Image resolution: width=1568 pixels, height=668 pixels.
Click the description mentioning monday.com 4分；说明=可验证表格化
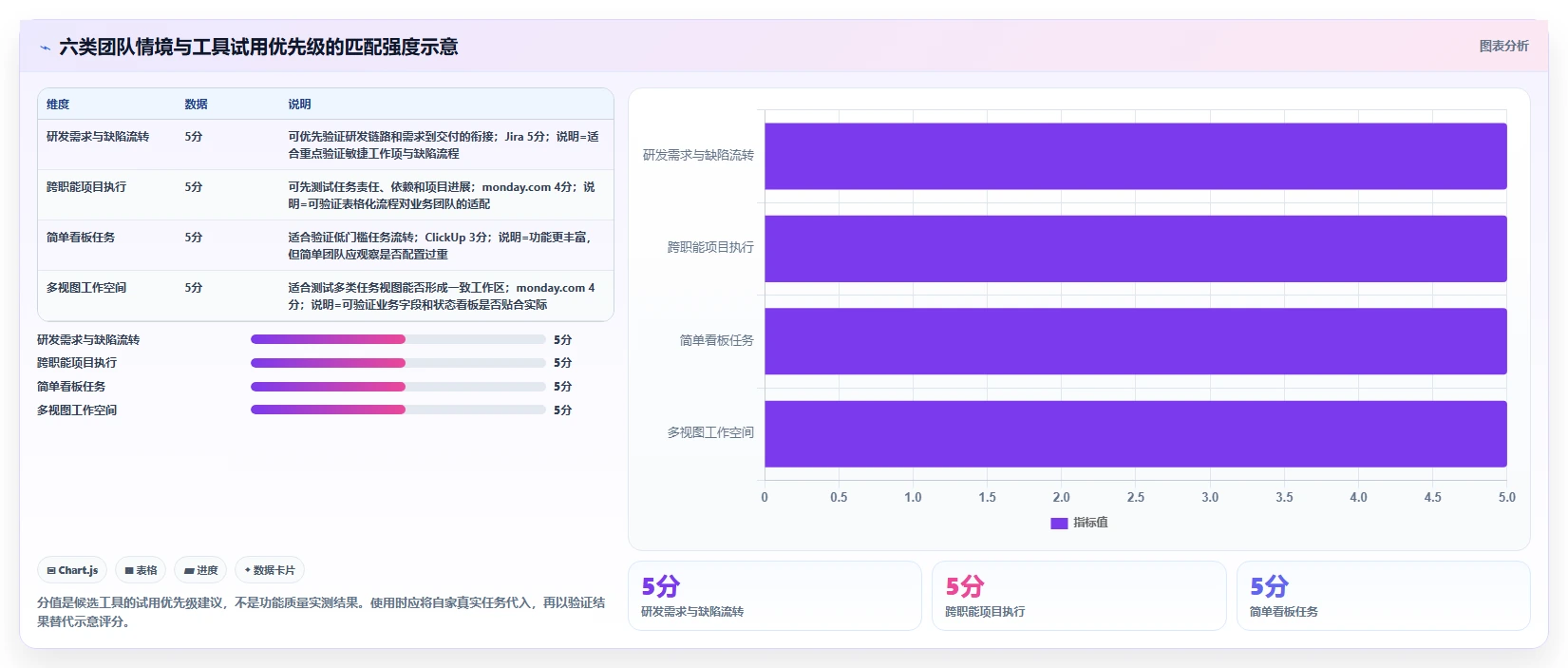(442, 195)
